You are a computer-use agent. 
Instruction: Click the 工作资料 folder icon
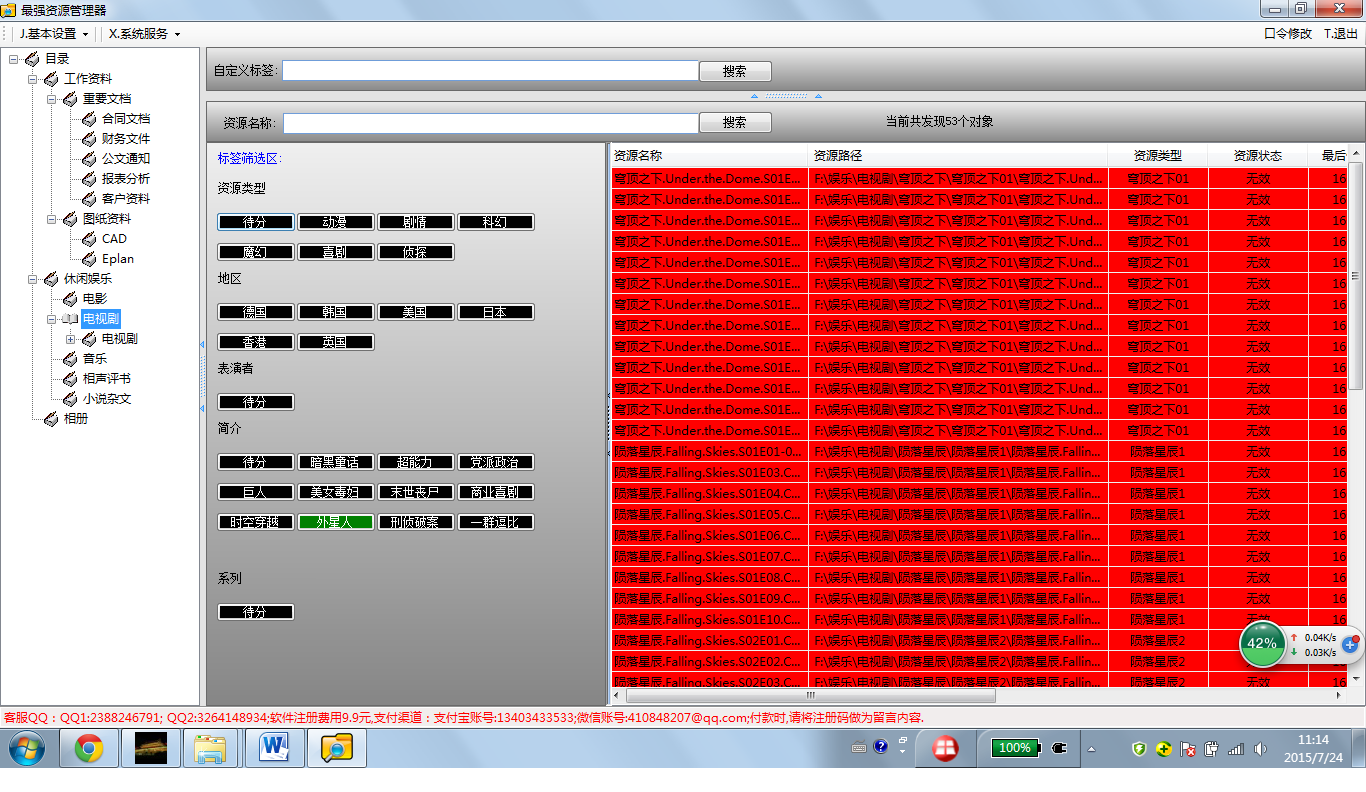[51, 79]
